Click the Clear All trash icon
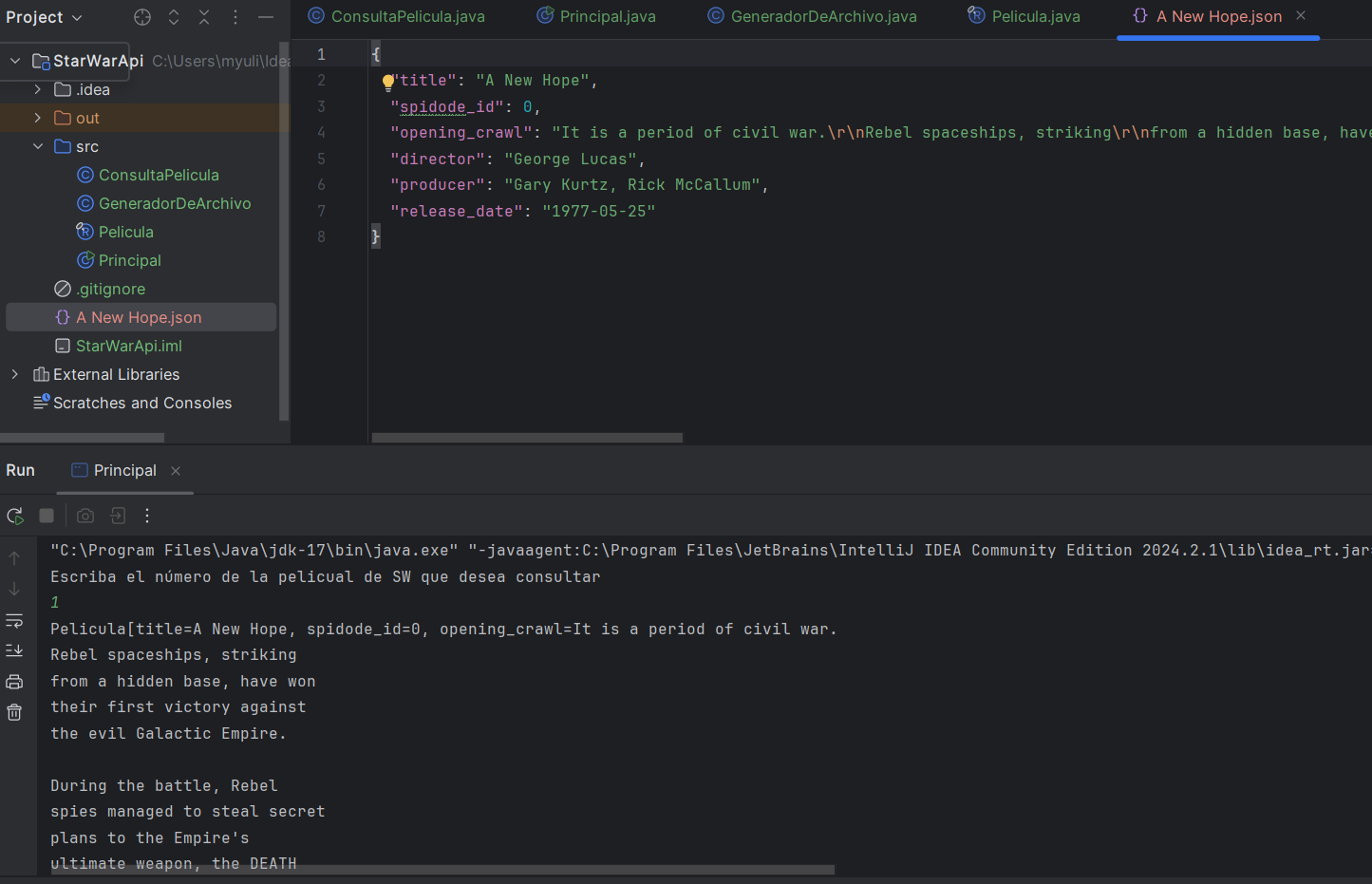Screen dimensions: 1372x884 point(14,712)
